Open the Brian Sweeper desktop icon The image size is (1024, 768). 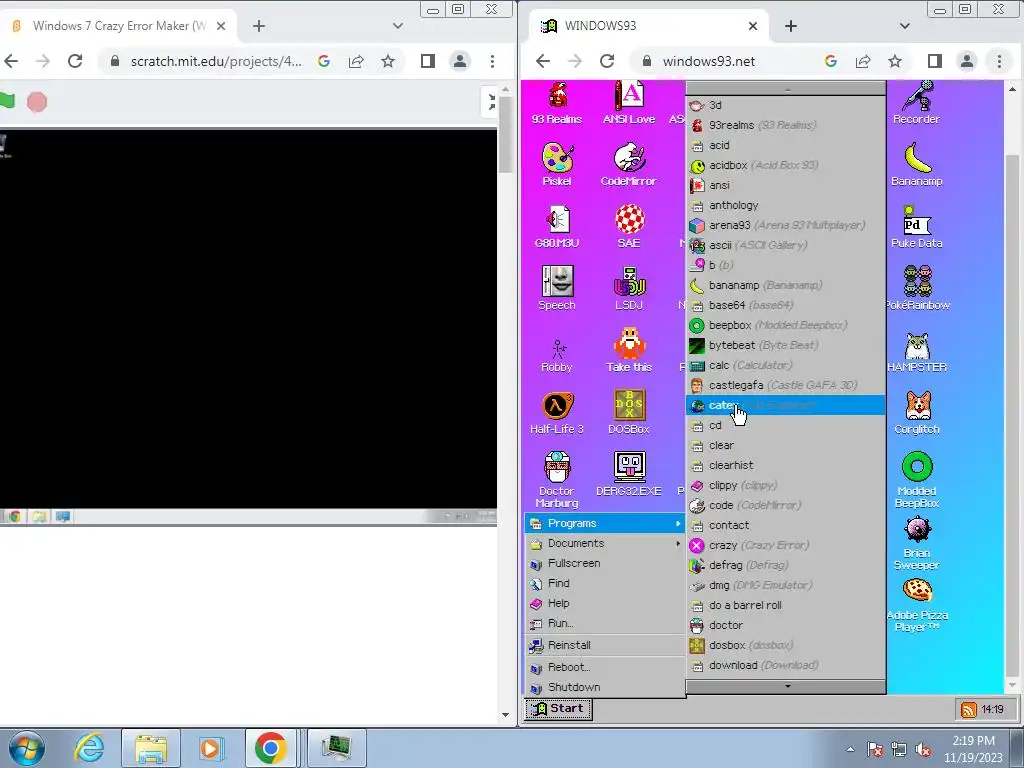(x=916, y=542)
